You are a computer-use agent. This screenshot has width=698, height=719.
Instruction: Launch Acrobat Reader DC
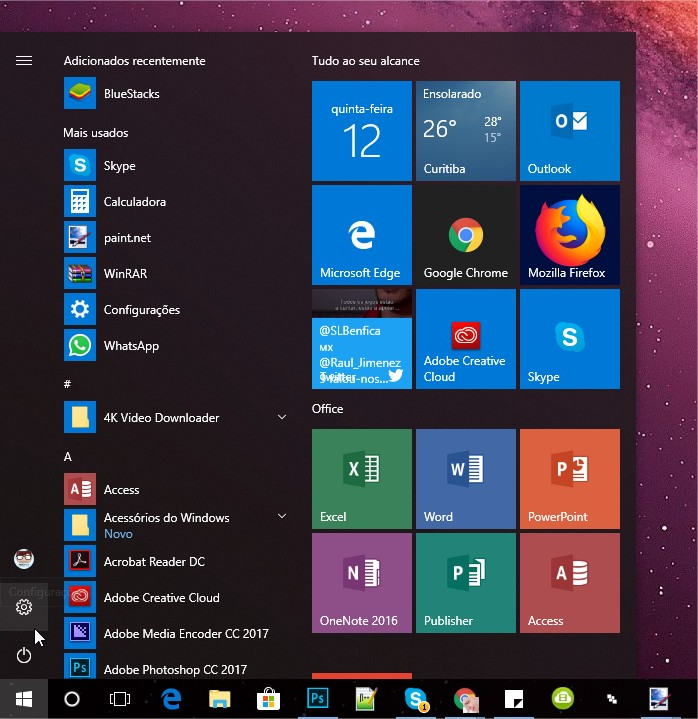click(x=174, y=561)
